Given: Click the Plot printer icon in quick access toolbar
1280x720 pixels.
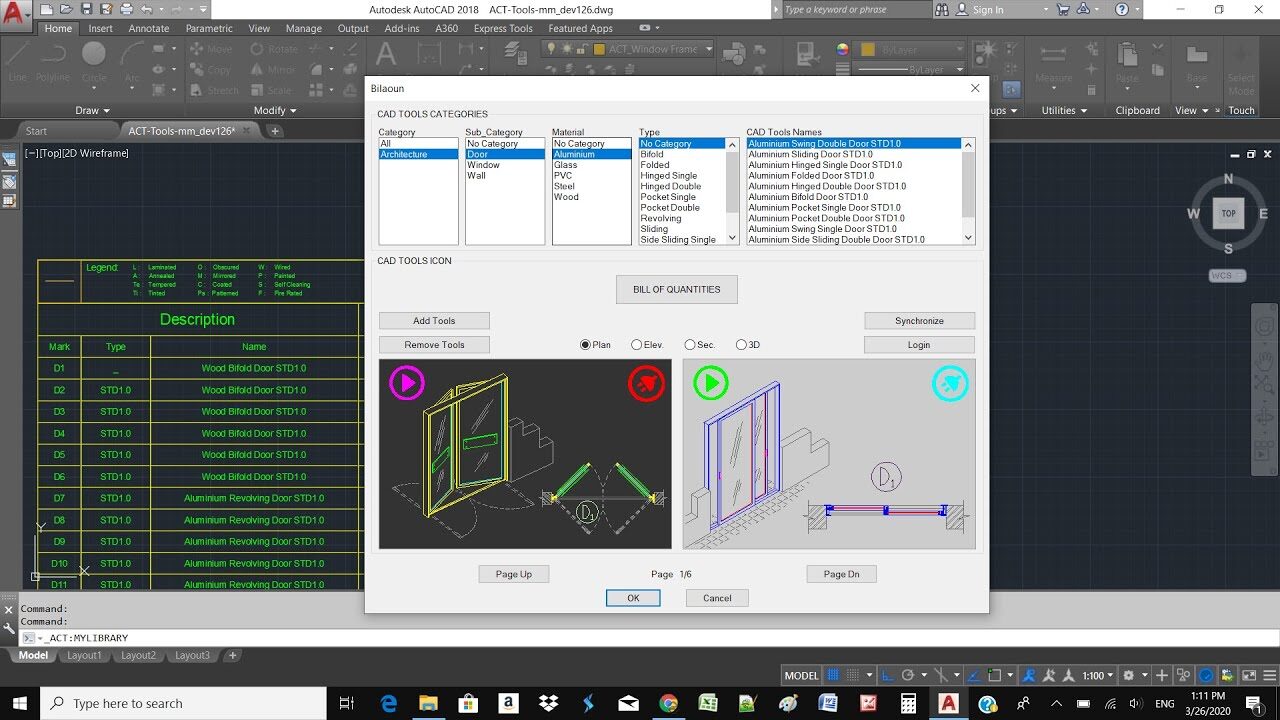Looking at the screenshot, I should (126, 9).
